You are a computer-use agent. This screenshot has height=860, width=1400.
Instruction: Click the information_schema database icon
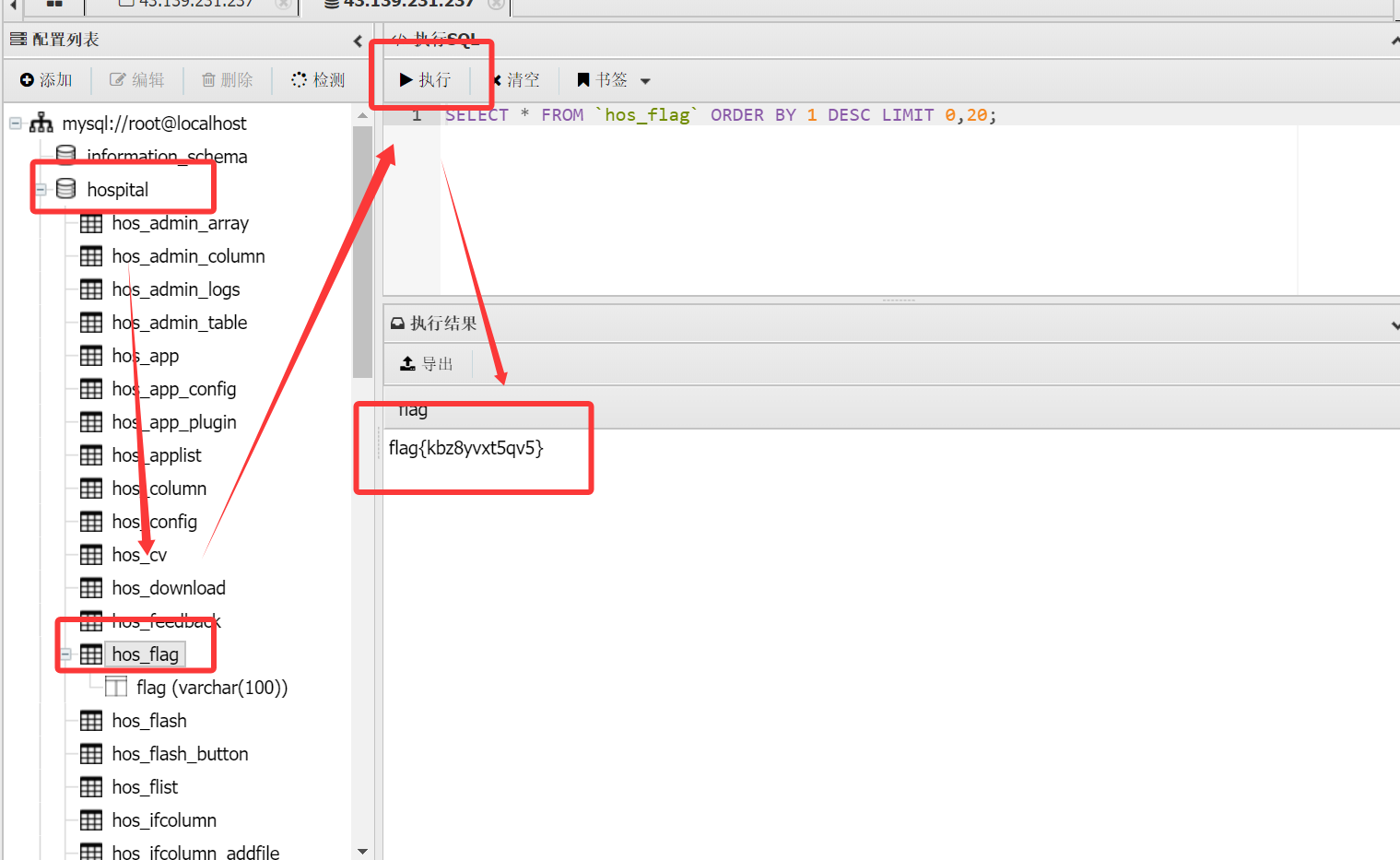[x=66, y=154]
